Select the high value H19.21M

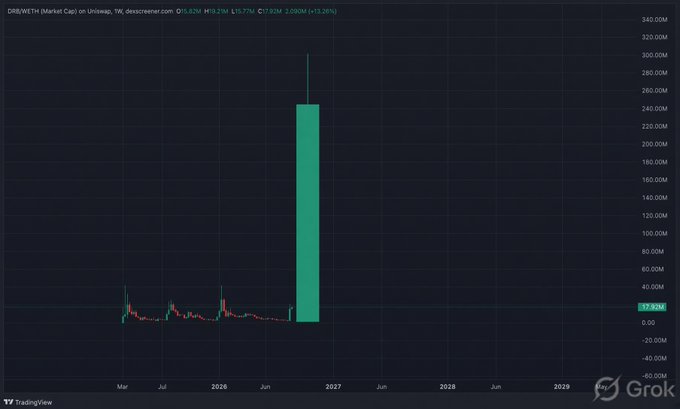pos(216,11)
